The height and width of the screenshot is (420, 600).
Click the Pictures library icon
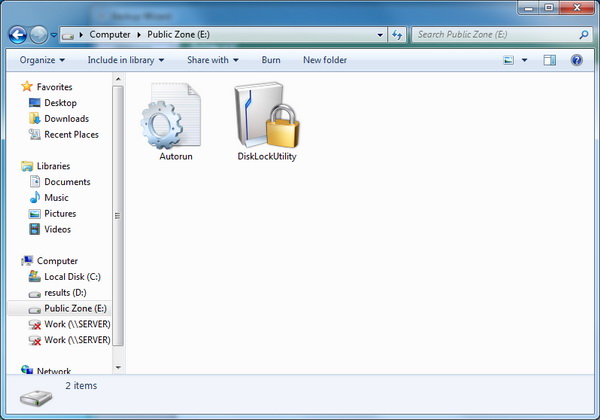pyautogui.click(x=34, y=214)
